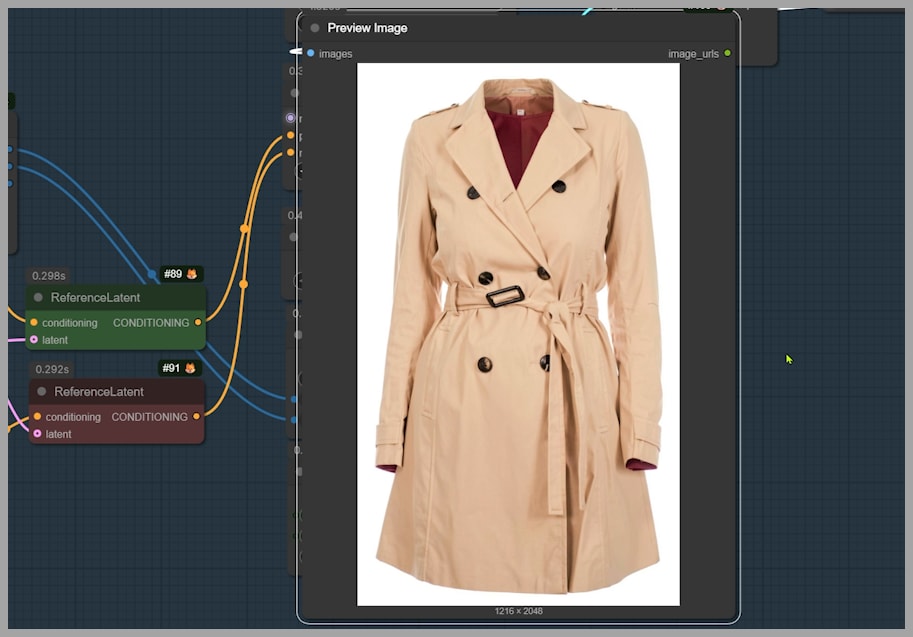This screenshot has height=637, width=913.
Task: Collapse the green ReferenceLatent node
Action: [x=39, y=297]
